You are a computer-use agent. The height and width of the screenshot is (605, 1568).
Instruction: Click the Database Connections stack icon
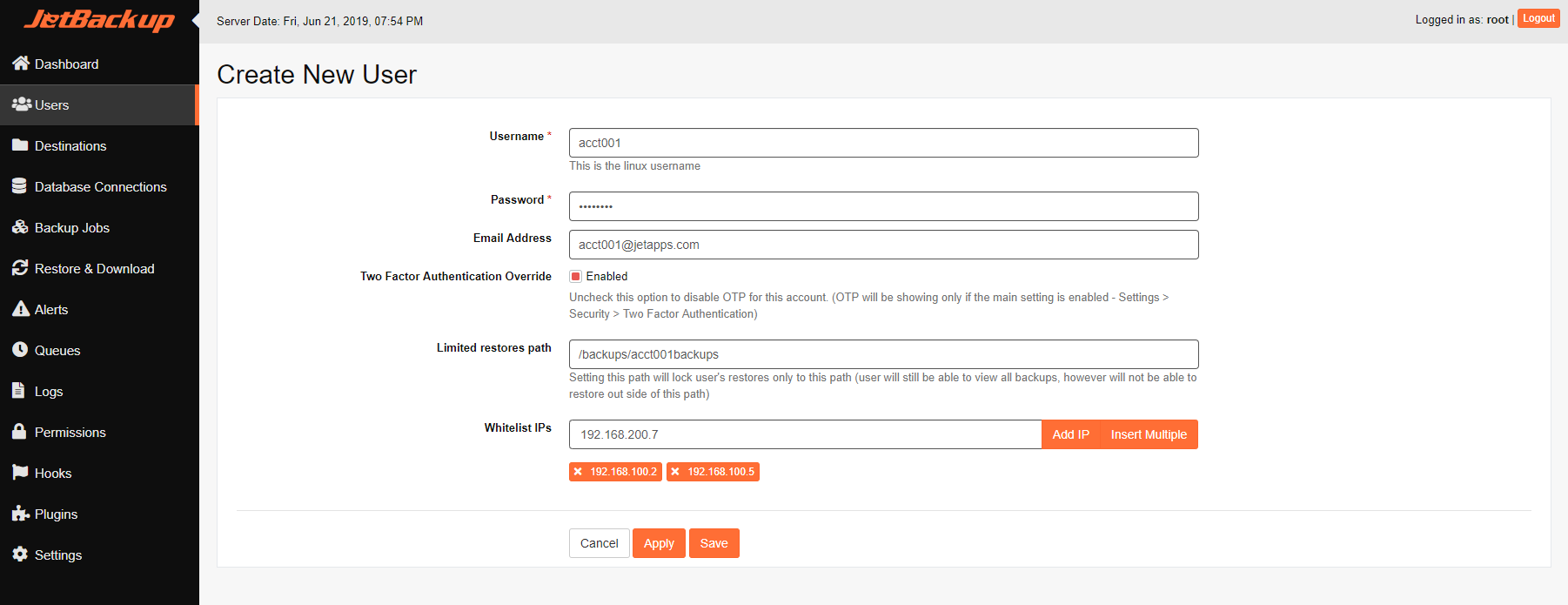tap(19, 185)
